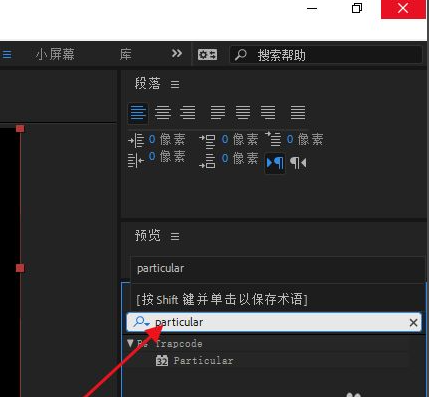Select right align text icon
The height and width of the screenshot is (397, 429).
pyautogui.click(x=188, y=113)
